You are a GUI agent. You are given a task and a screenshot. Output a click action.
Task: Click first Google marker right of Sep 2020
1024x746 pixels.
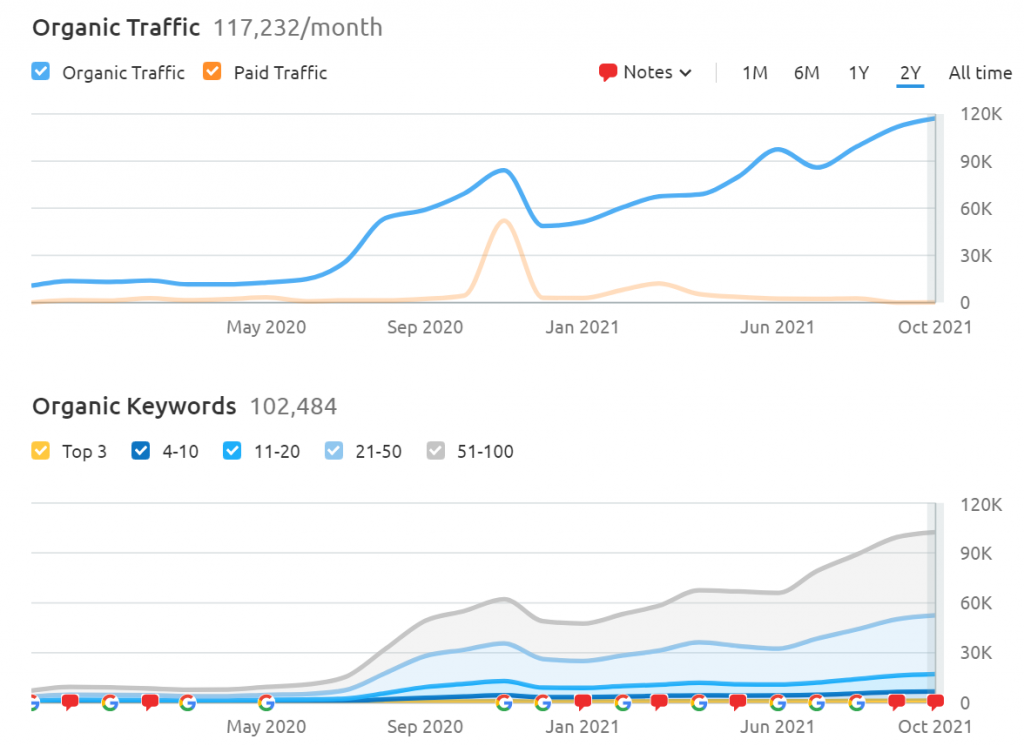coord(504,703)
